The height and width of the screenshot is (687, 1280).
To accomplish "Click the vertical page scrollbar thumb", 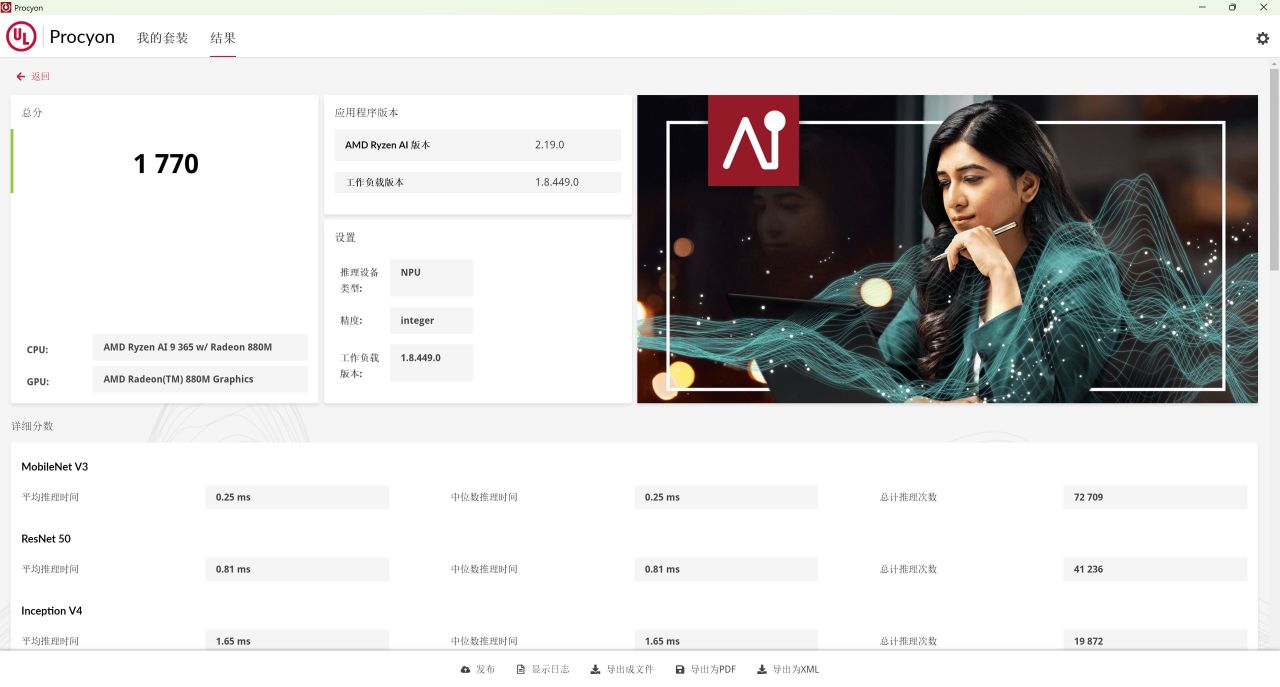I will click(1274, 169).
